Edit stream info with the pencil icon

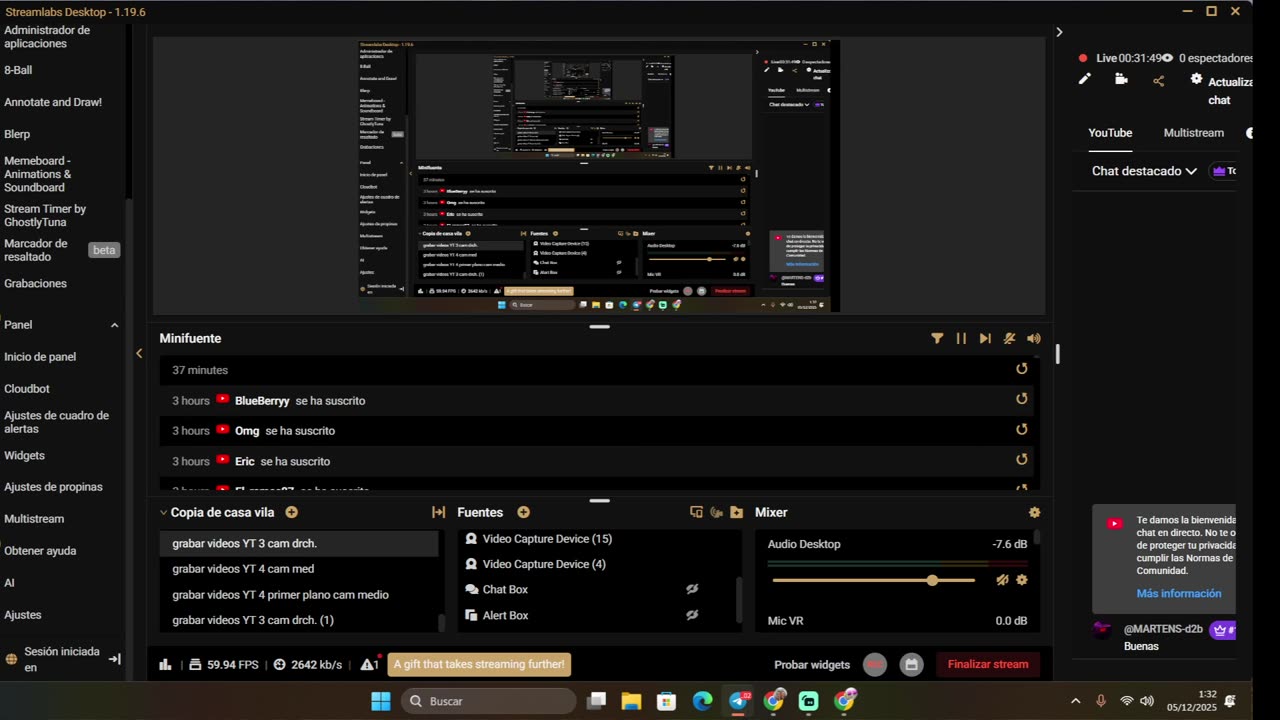tap(1085, 80)
